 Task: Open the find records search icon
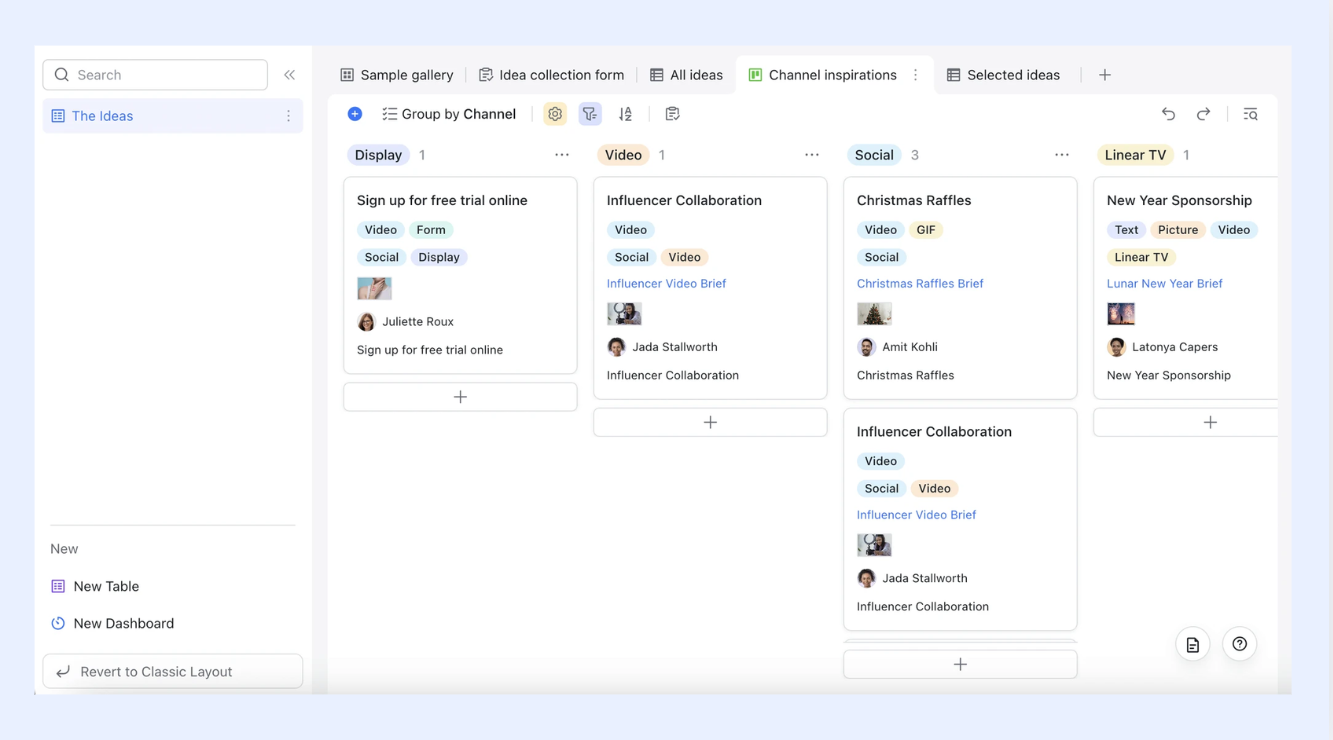tap(1250, 114)
